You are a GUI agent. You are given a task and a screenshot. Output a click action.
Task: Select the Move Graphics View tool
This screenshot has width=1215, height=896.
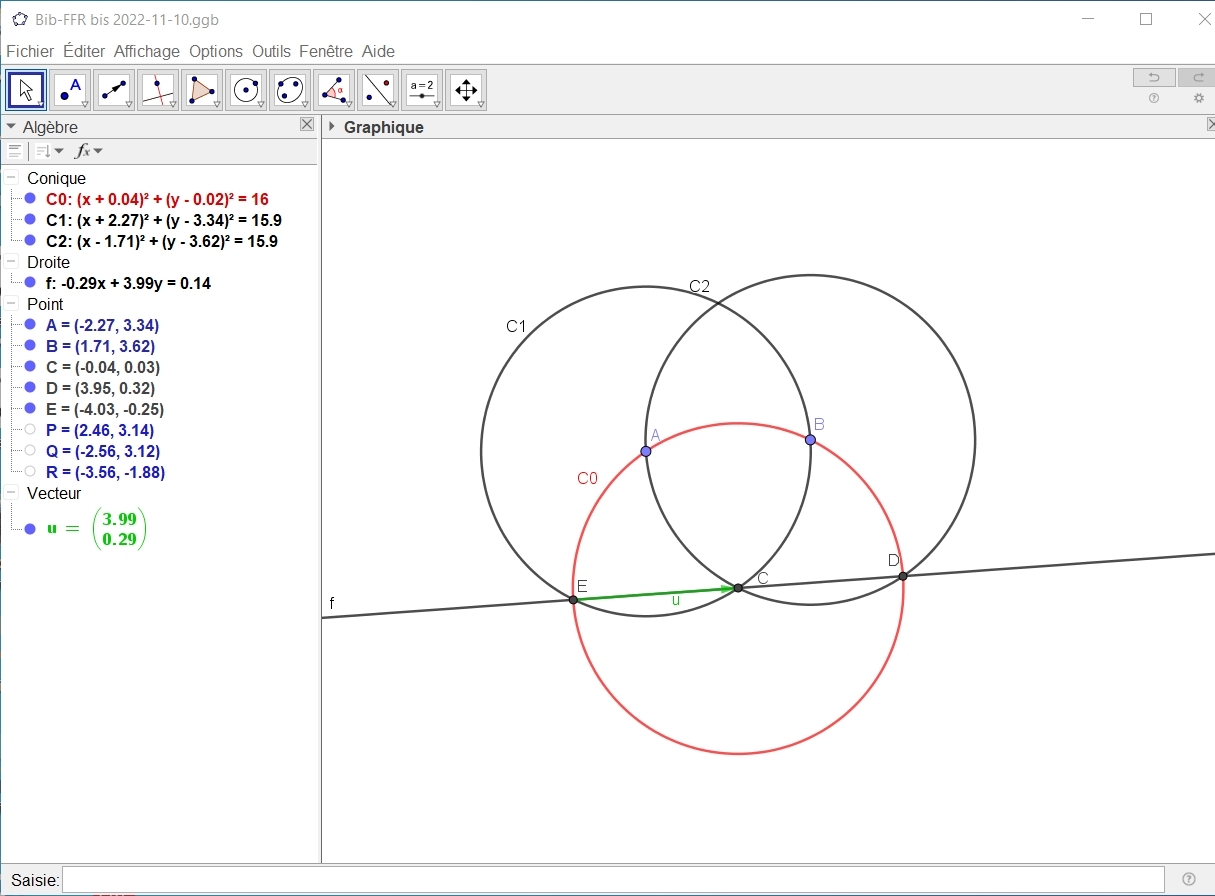point(466,90)
